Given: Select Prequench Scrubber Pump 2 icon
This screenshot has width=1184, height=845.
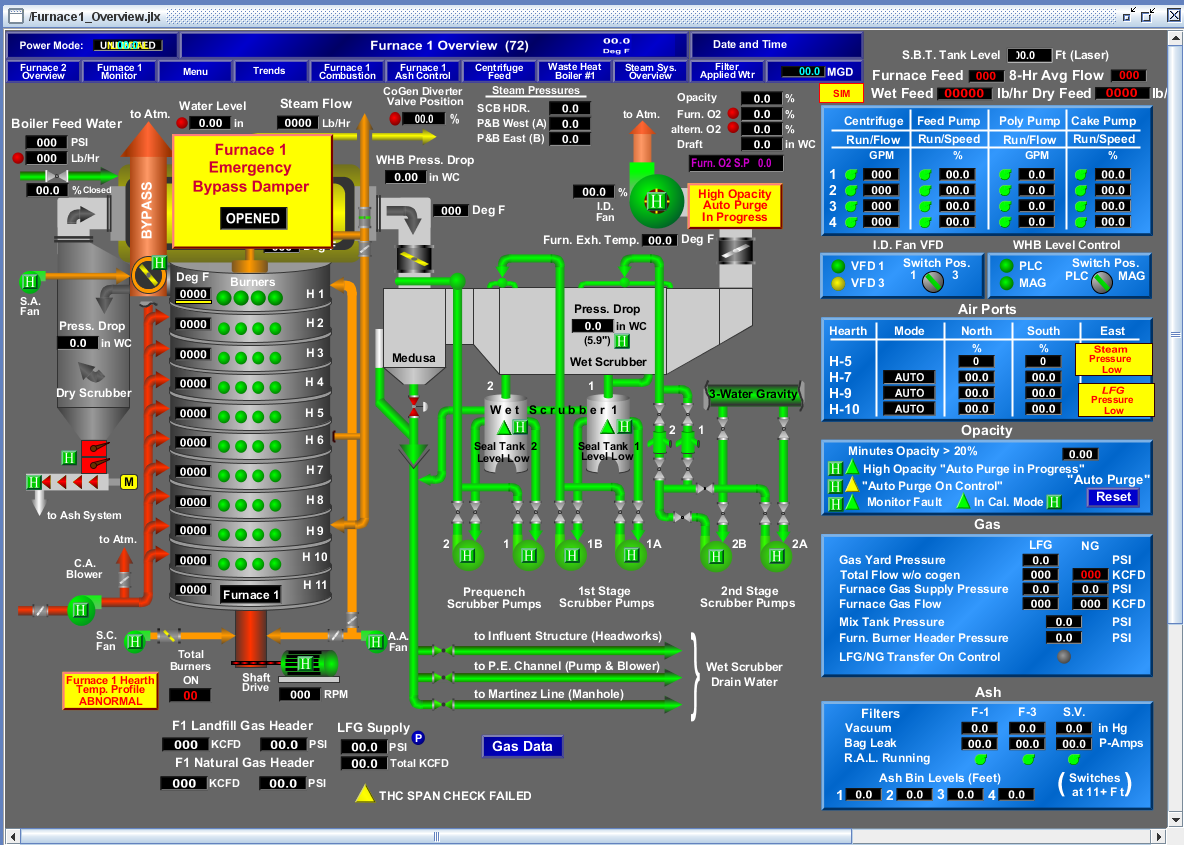Looking at the screenshot, I should 468,554.
